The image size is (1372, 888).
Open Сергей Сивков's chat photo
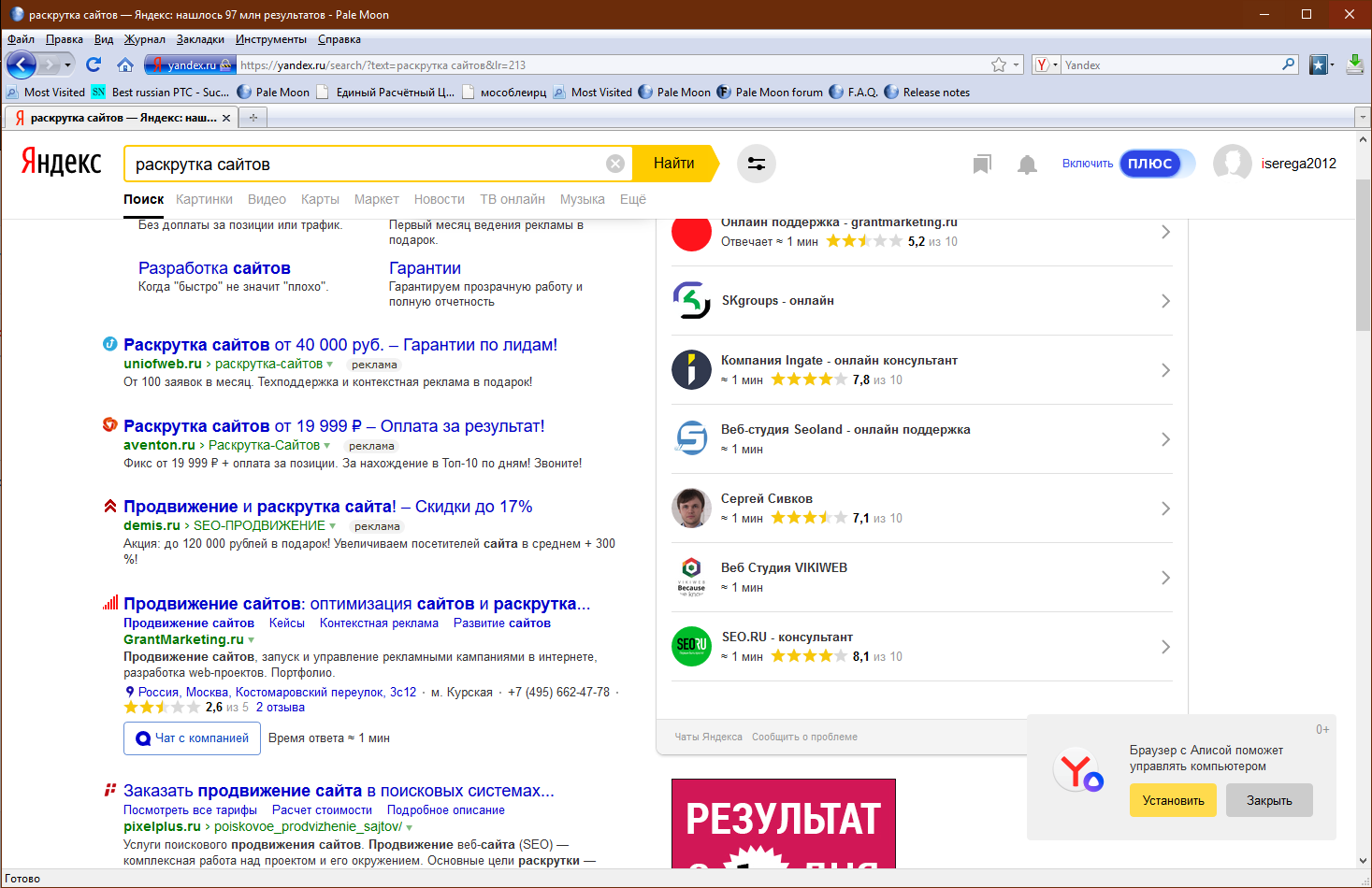691,508
